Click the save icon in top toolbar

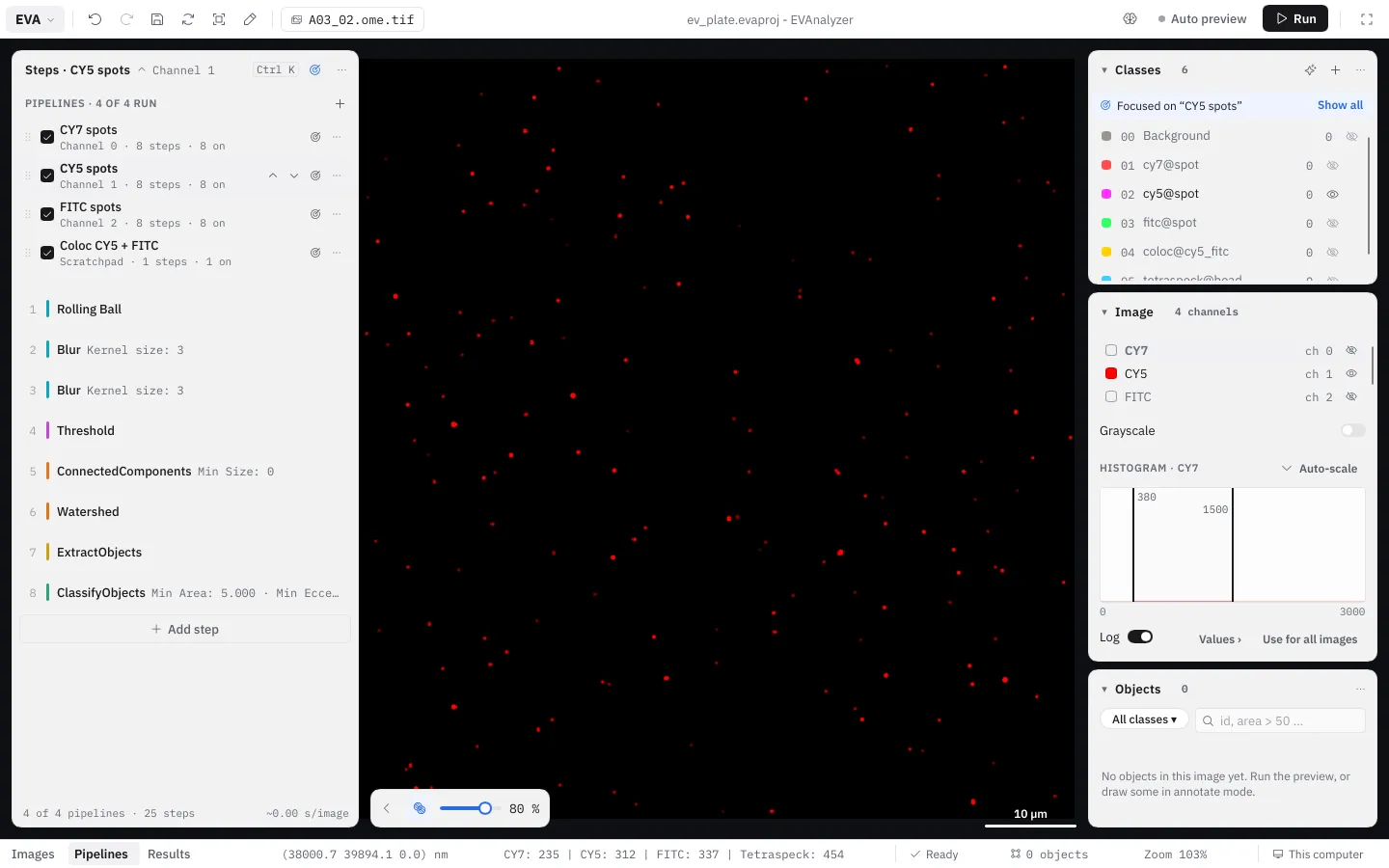157,19
